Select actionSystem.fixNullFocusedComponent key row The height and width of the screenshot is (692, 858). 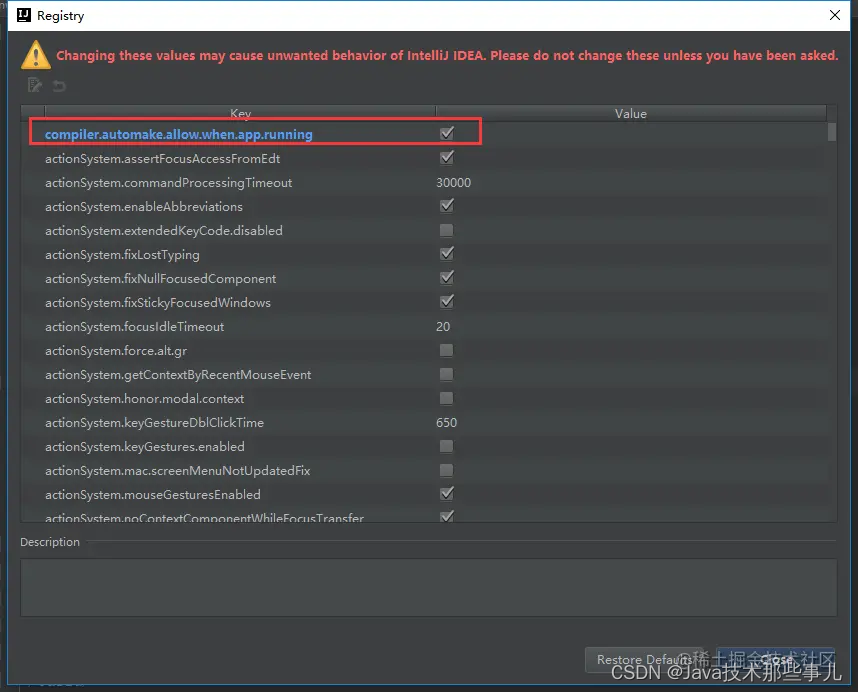pyautogui.click(x=160, y=279)
